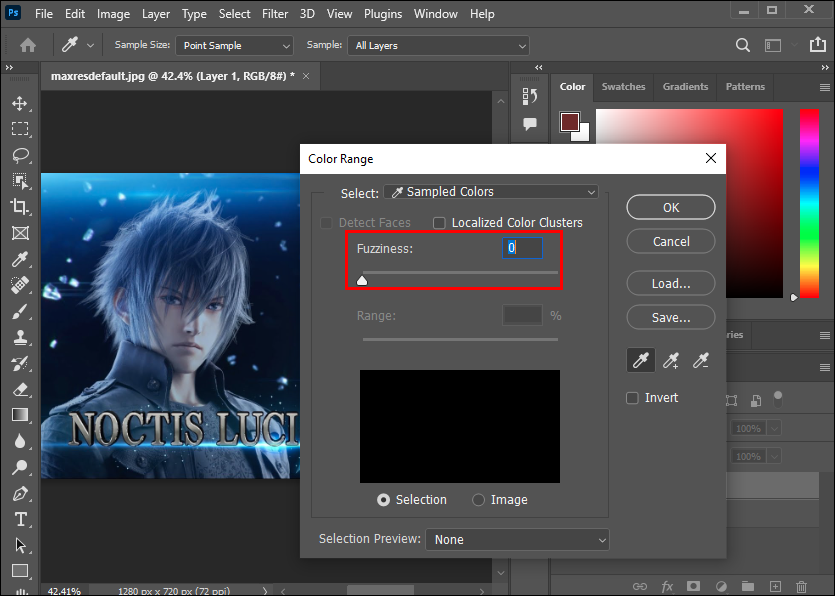Image resolution: width=835 pixels, height=596 pixels.
Task: Click the Subtract from Sample eyedropper
Action: click(x=701, y=360)
